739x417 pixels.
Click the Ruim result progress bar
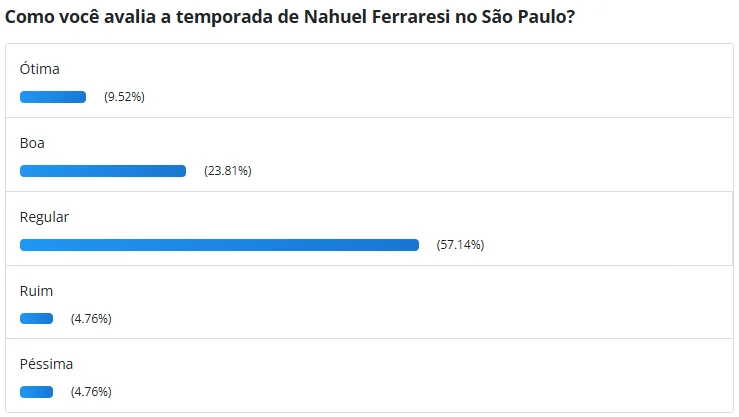click(x=36, y=319)
